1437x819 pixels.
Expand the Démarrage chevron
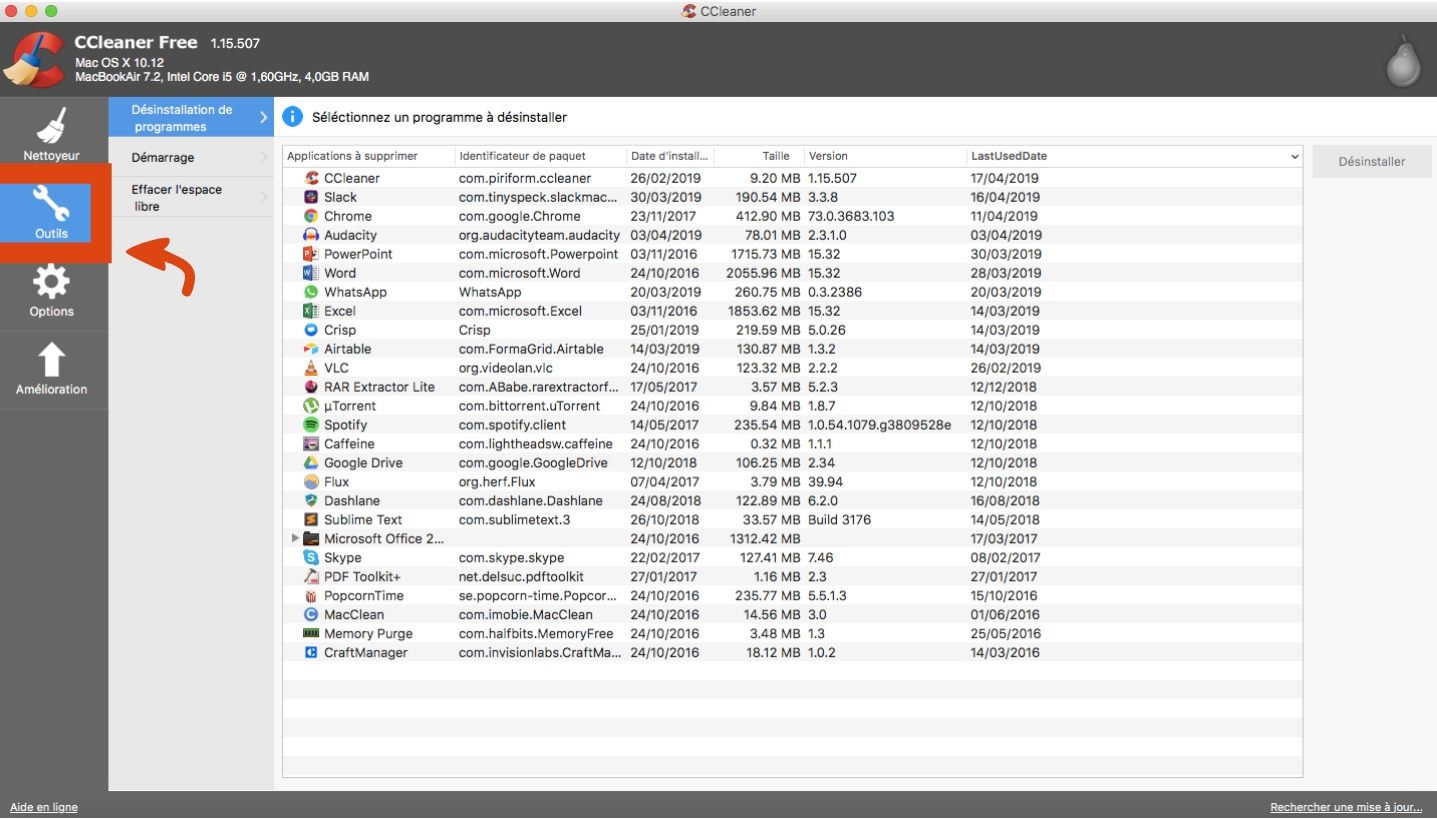tap(264, 158)
